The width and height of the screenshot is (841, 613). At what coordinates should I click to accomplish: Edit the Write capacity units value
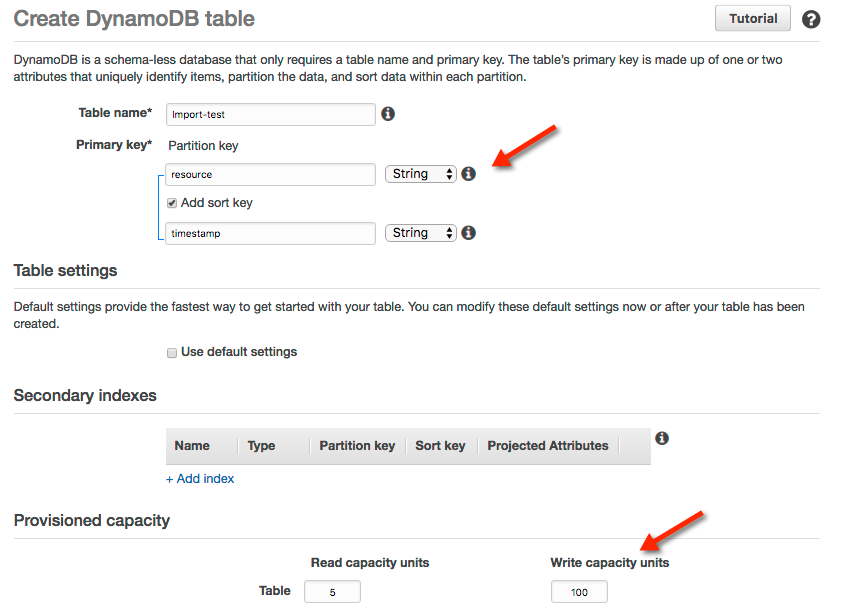[x=578, y=591]
